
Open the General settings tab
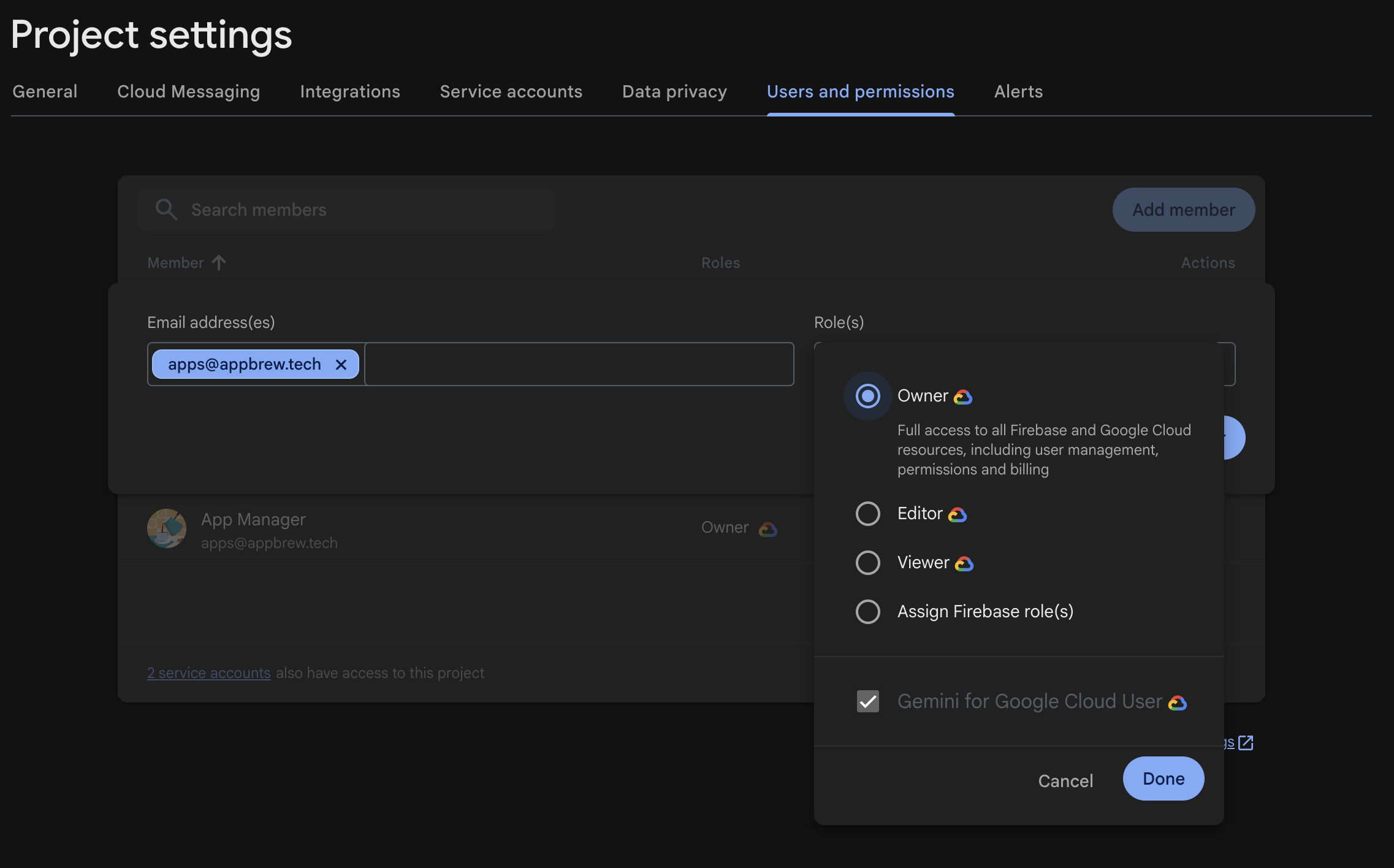tap(45, 91)
